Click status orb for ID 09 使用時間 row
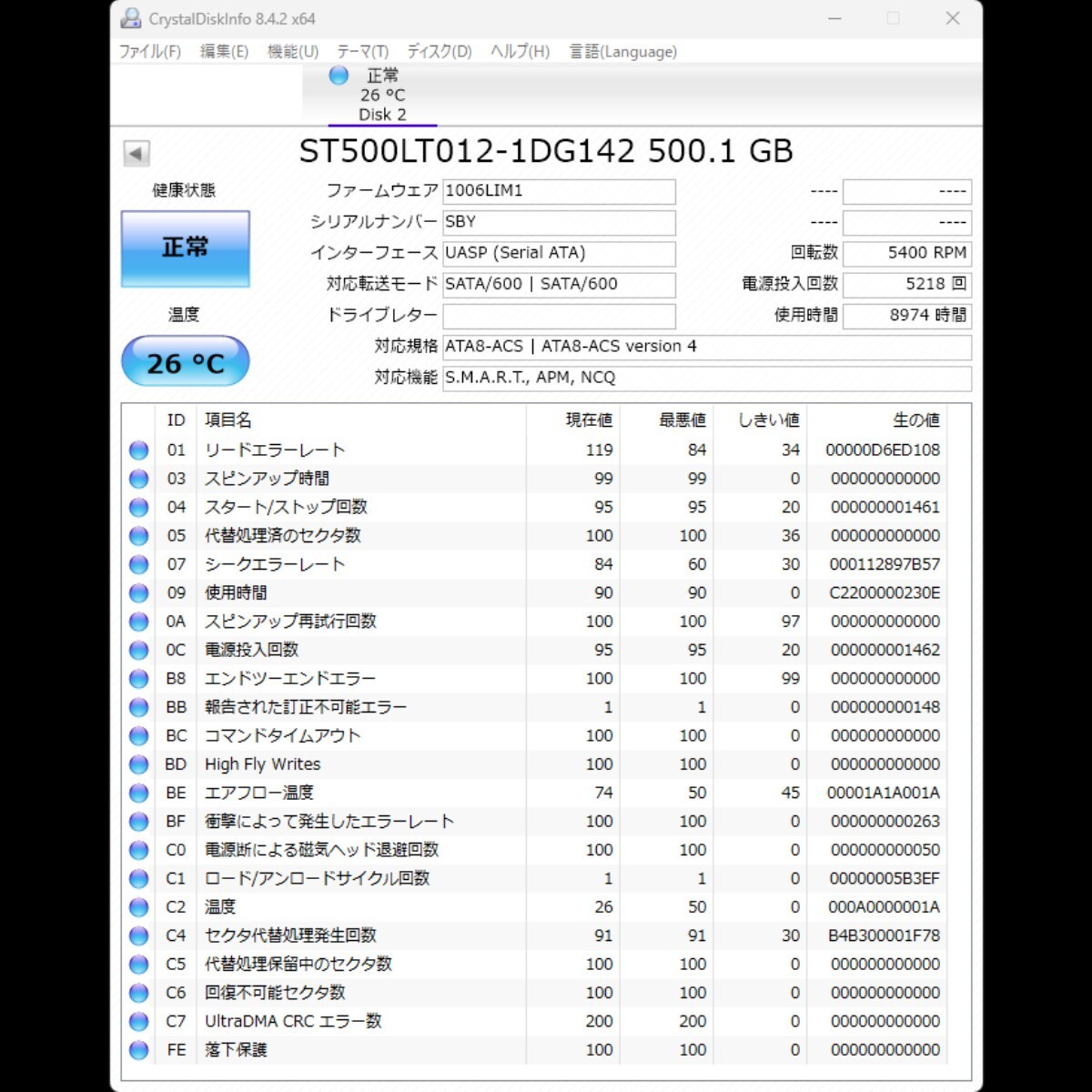 coord(138,593)
